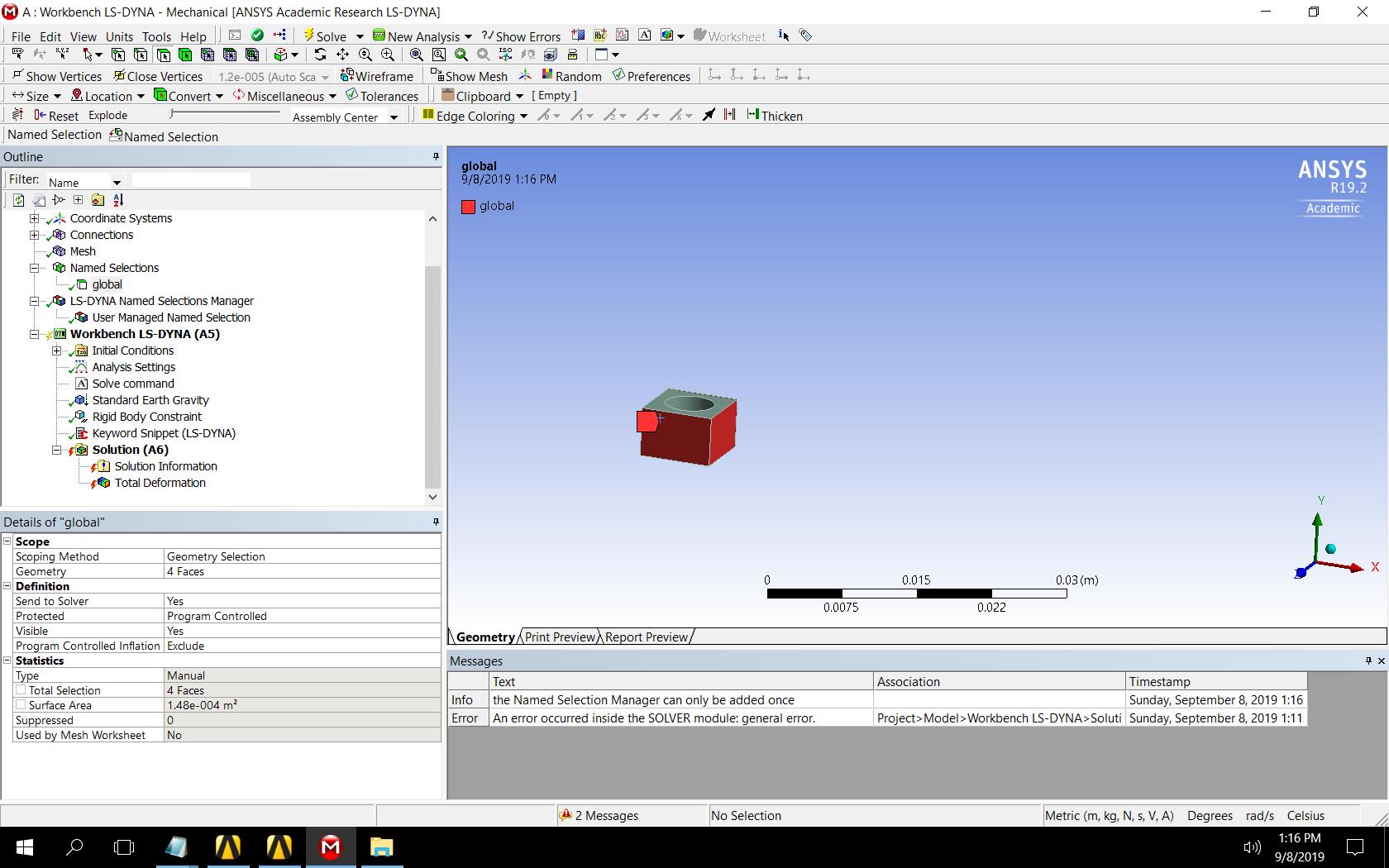Click the Rotate view tool
Screen dimensions: 1389x868
pos(320,55)
